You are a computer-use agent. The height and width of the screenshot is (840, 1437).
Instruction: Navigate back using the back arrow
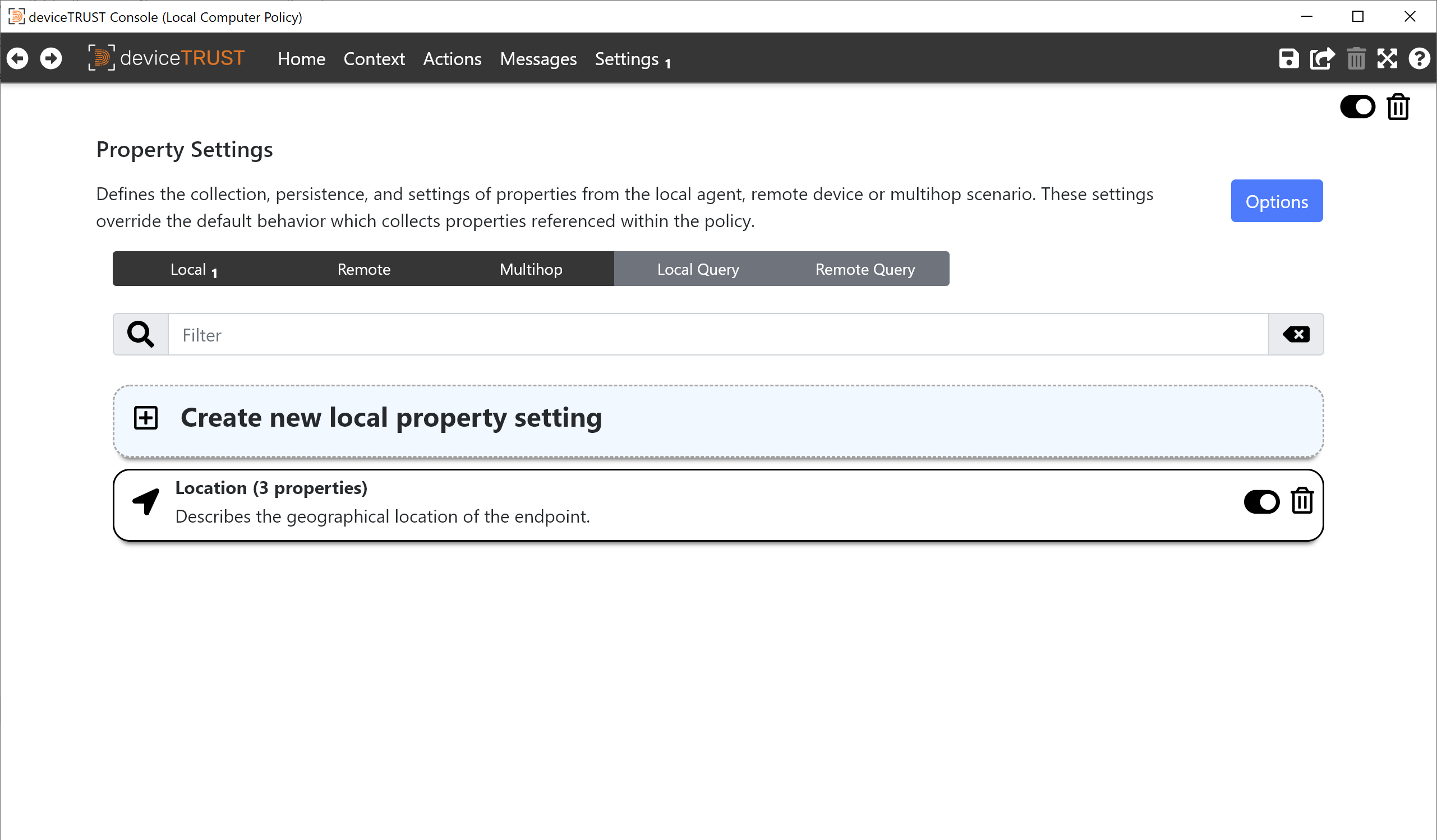18,58
